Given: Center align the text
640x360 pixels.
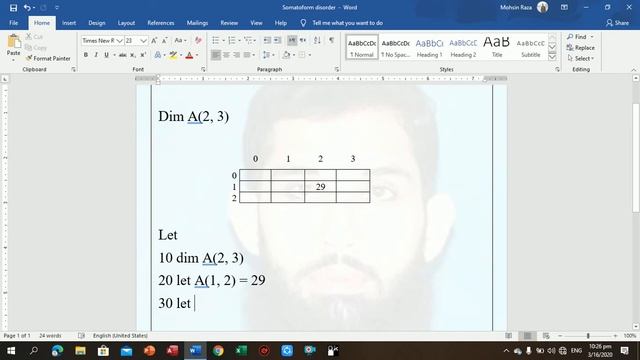Looking at the screenshot, I should (227, 55).
